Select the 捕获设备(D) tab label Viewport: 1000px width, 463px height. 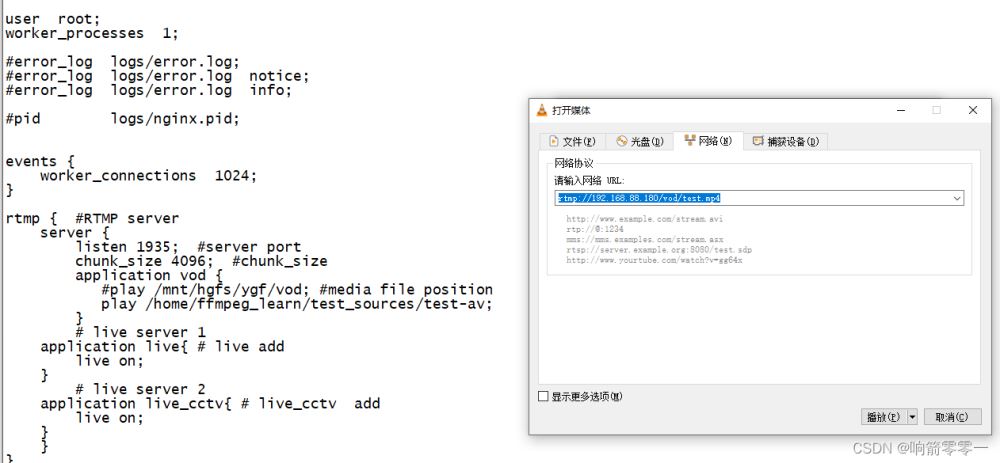pyautogui.click(x=795, y=142)
